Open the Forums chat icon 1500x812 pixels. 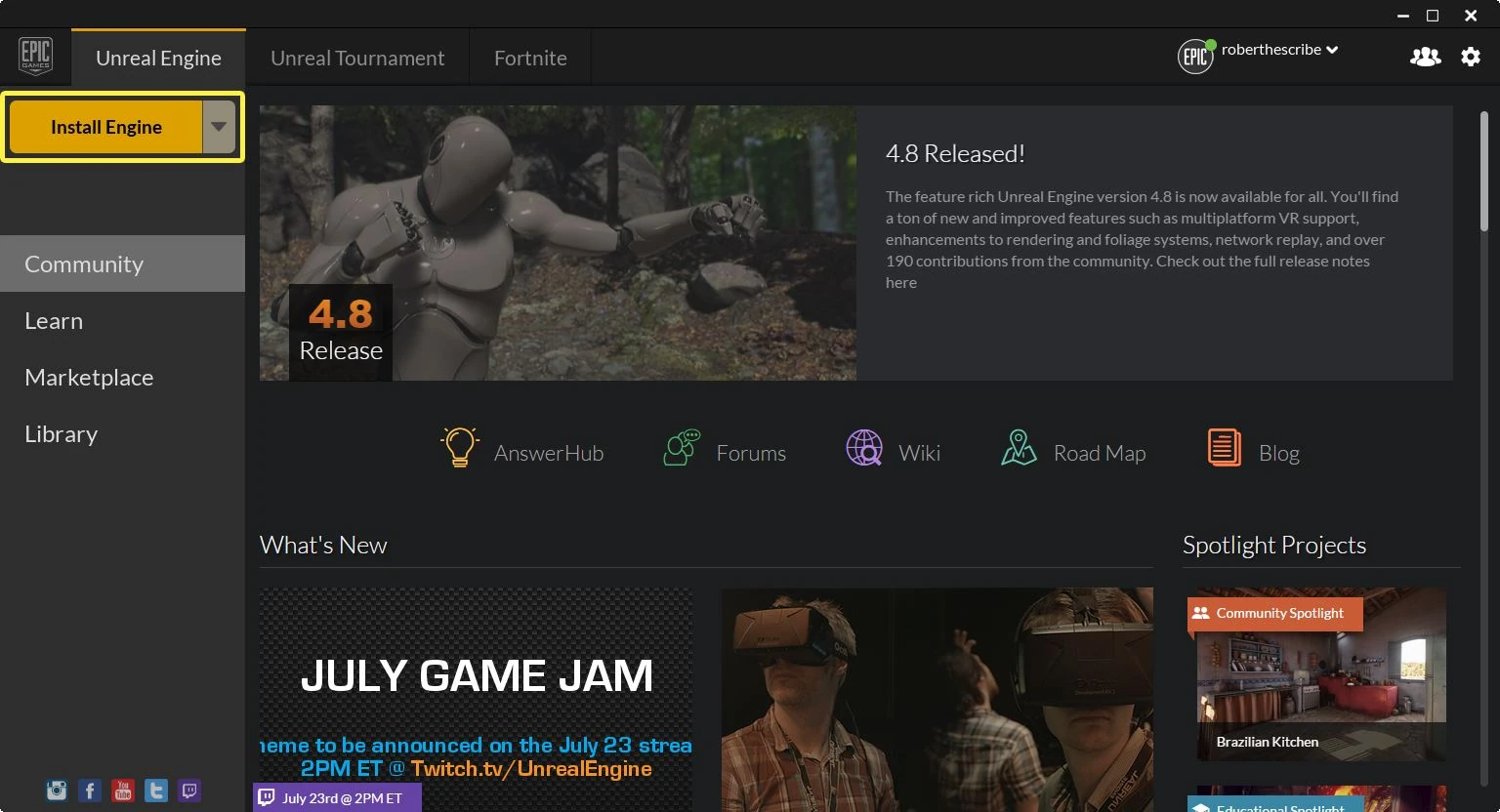[682, 448]
